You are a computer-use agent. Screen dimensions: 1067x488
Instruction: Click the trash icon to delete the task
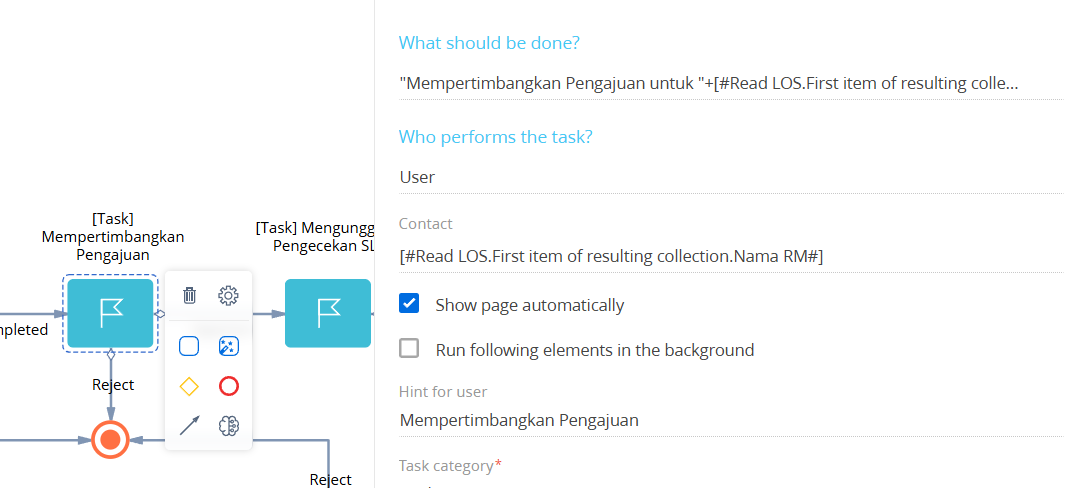pyautogui.click(x=189, y=295)
